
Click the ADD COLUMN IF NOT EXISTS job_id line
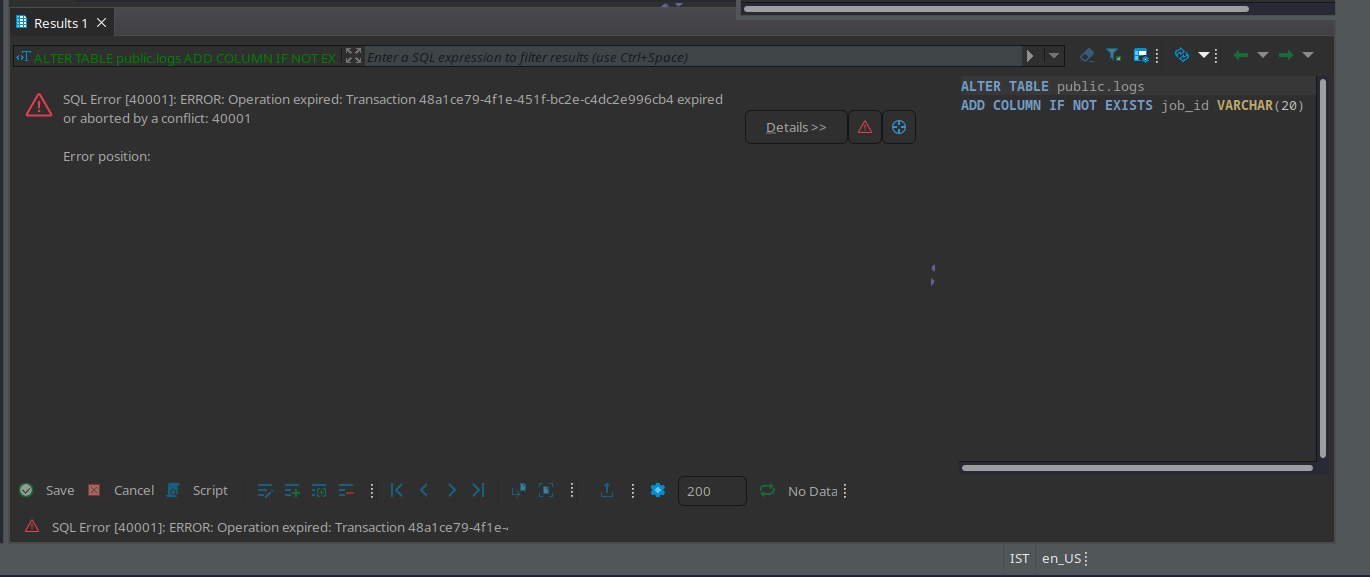pyautogui.click(x=1132, y=105)
